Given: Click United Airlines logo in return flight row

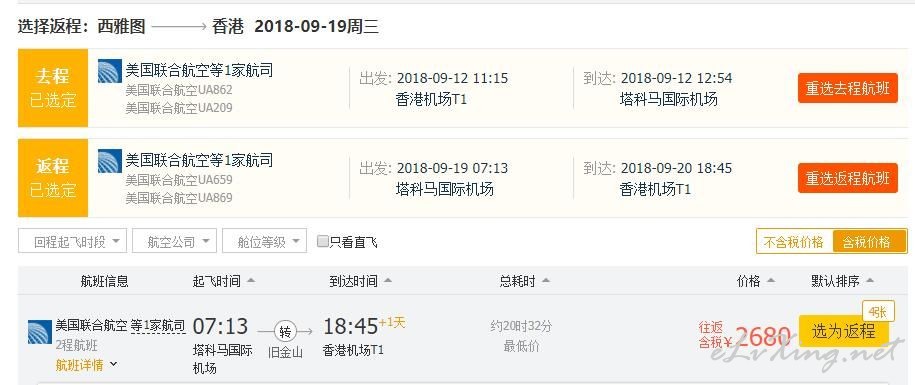Looking at the screenshot, I should point(110,161).
